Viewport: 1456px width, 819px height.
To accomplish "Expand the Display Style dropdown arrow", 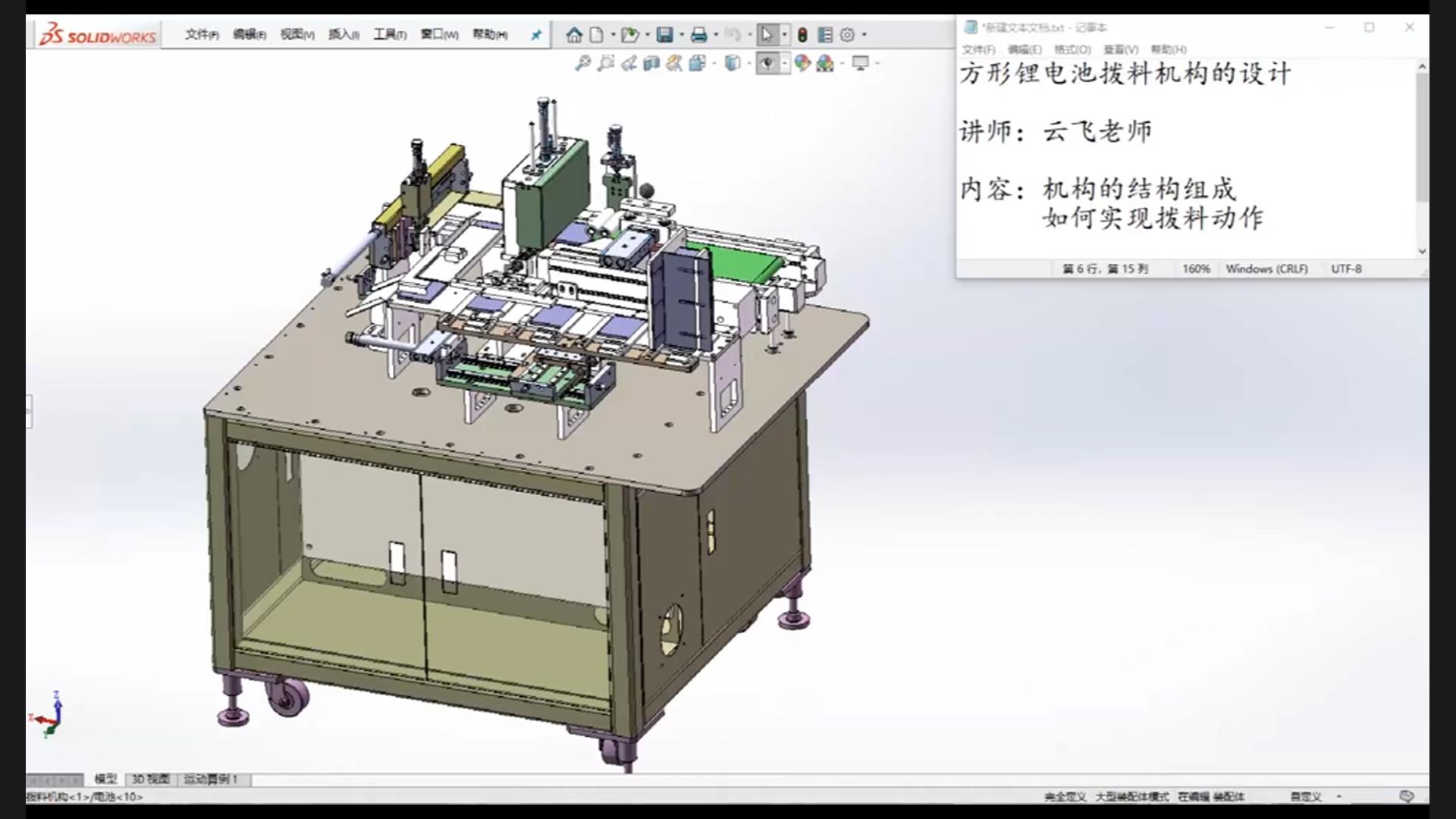I will point(748,64).
